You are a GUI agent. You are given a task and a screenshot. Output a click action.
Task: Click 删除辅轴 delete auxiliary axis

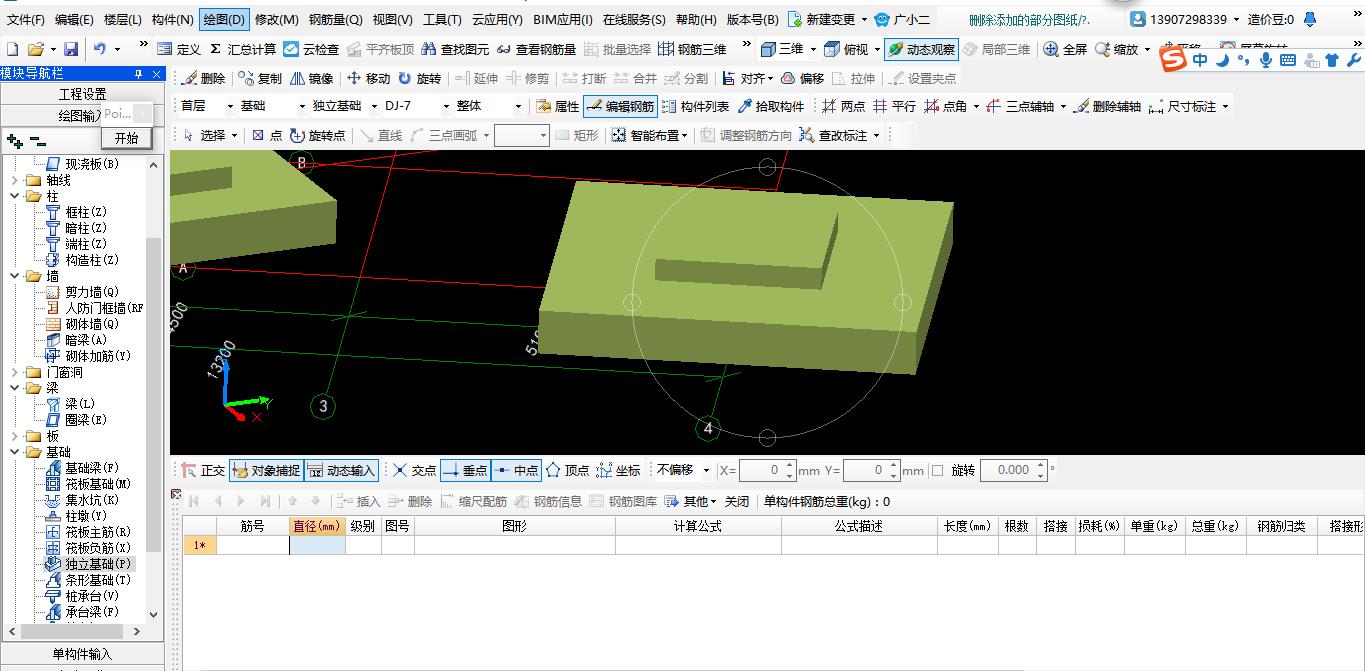click(x=1106, y=106)
